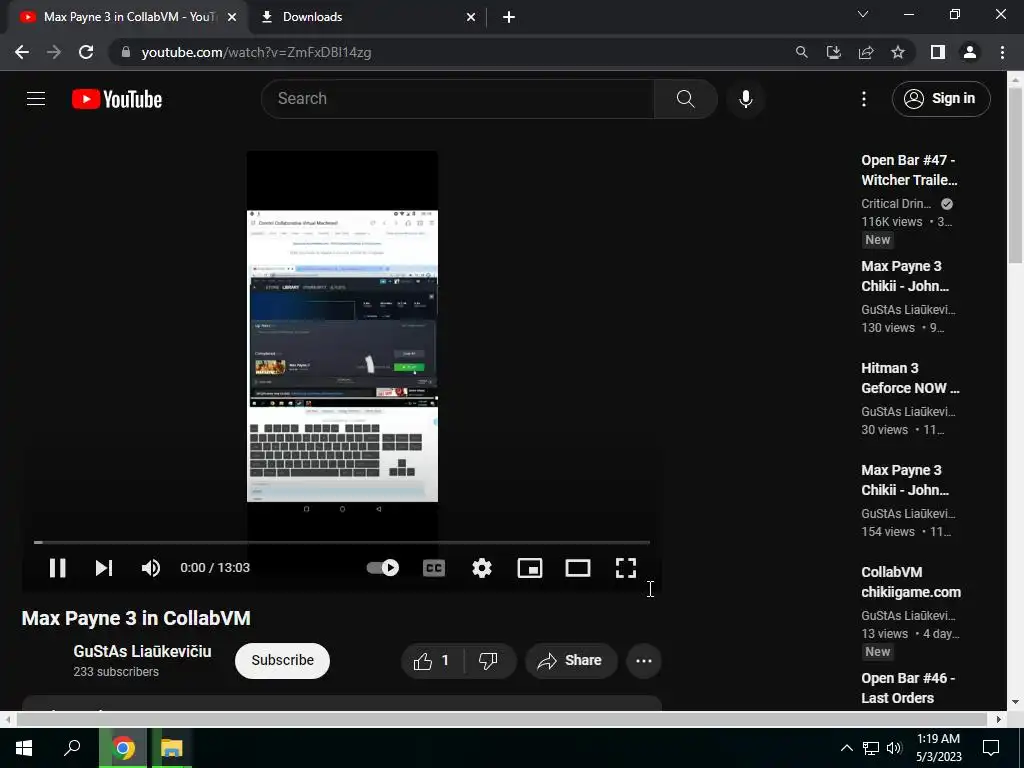
Task: Open the network tray icon
Action: coord(871,748)
